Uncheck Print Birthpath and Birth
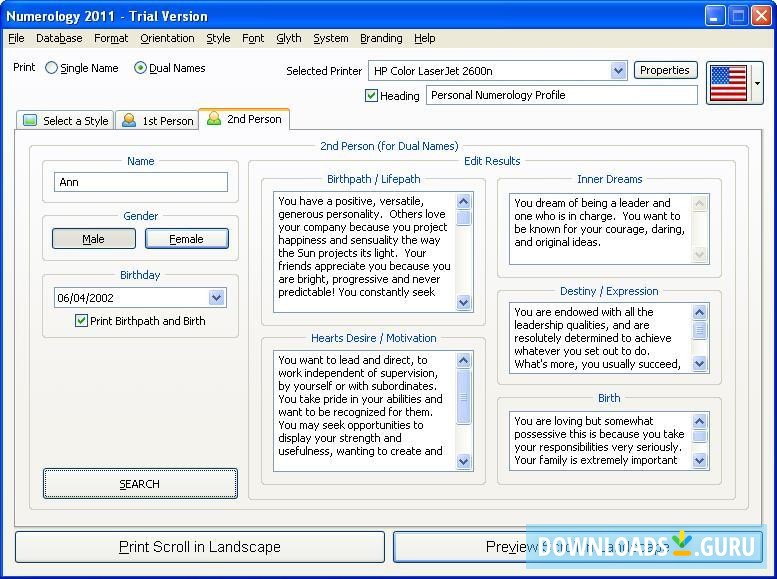This screenshot has width=777, height=579. pos(81,321)
